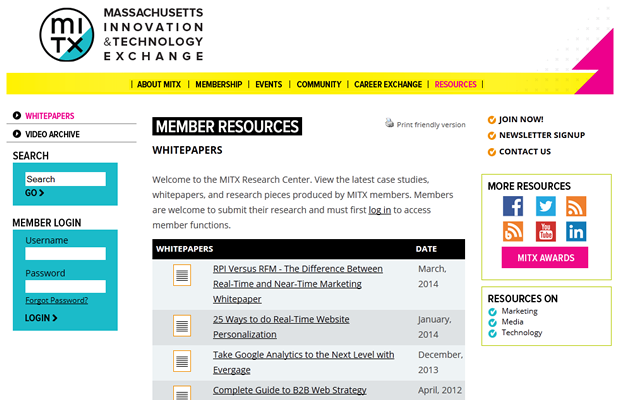The height and width of the screenshot is (400, 620).
Task: Click the Username field
Action: point(66,254)
